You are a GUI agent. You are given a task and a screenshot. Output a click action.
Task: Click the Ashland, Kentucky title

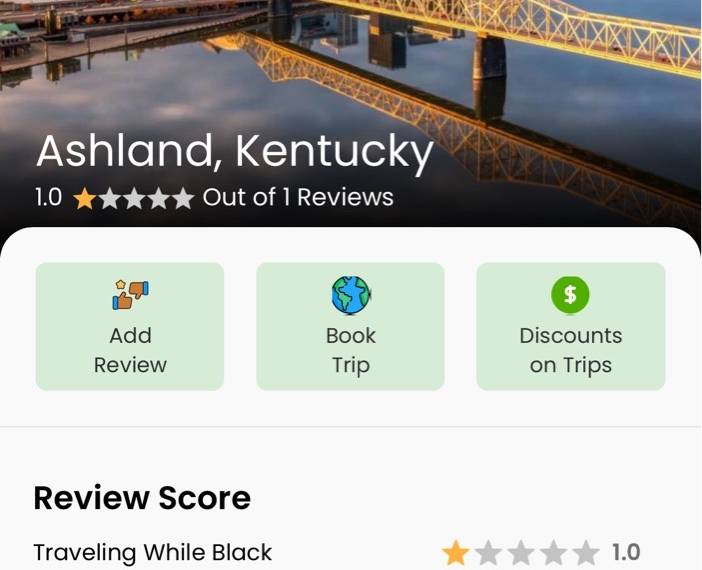point(235,152)
